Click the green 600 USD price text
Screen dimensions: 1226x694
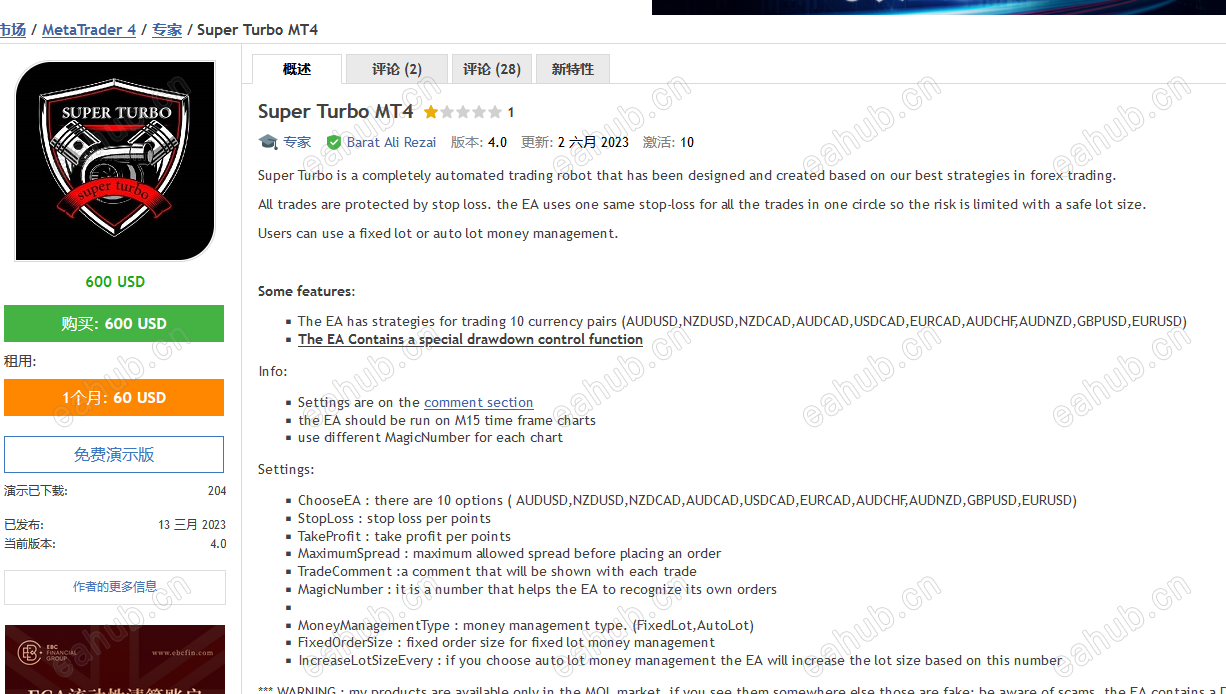click(115, 282)
